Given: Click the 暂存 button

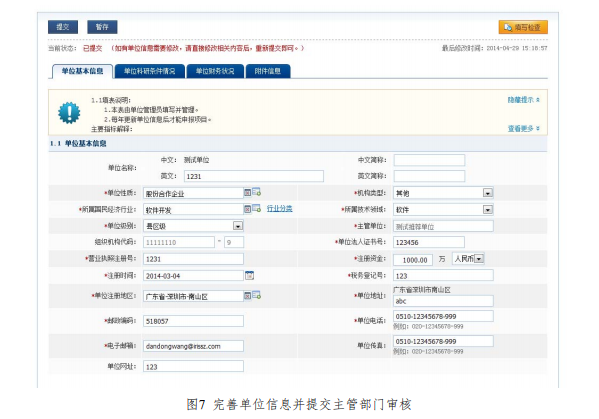Looking at the screenshot, I should coord(102,27).
